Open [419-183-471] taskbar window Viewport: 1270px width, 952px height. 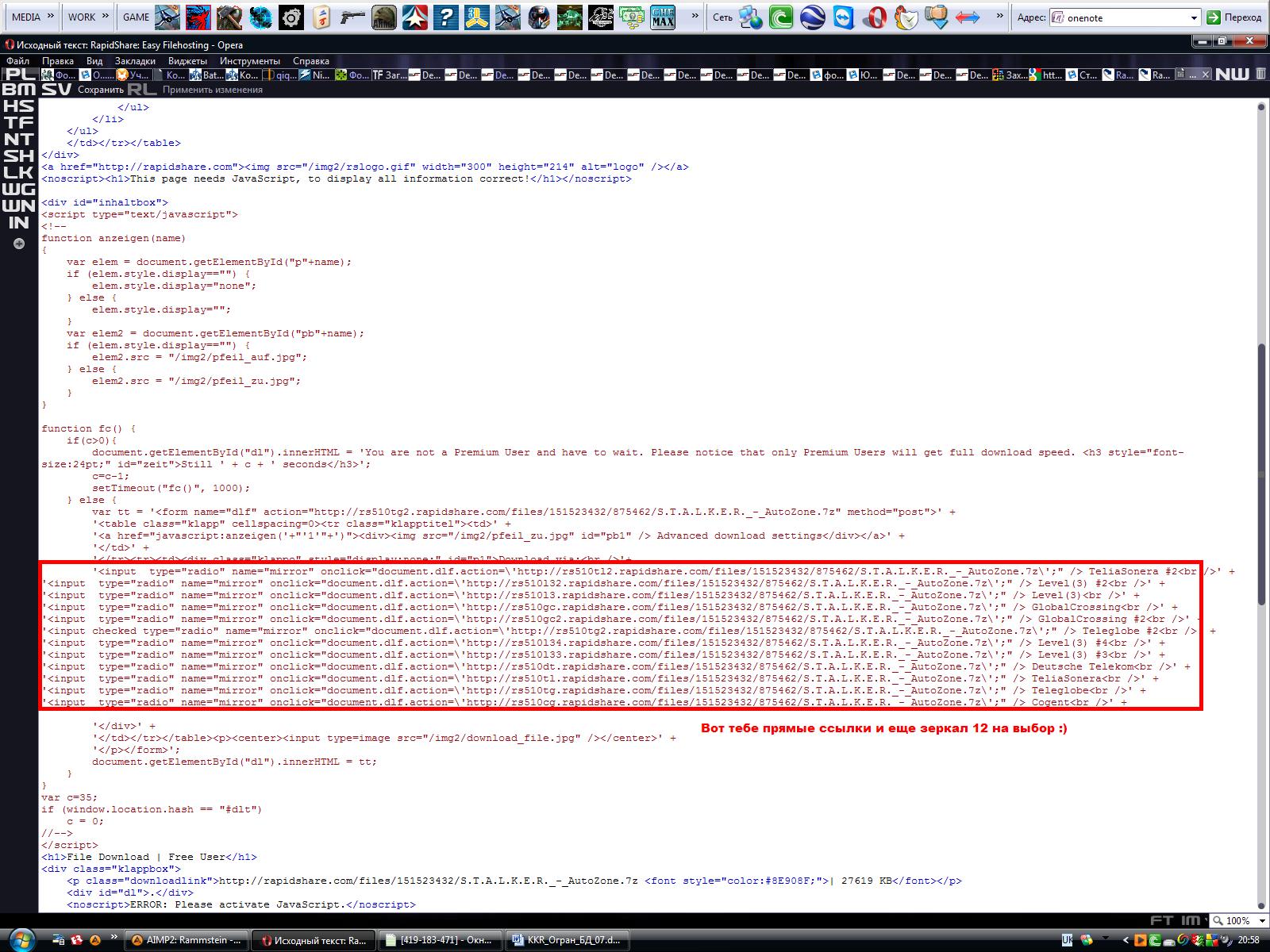click(x=441, y=940)
